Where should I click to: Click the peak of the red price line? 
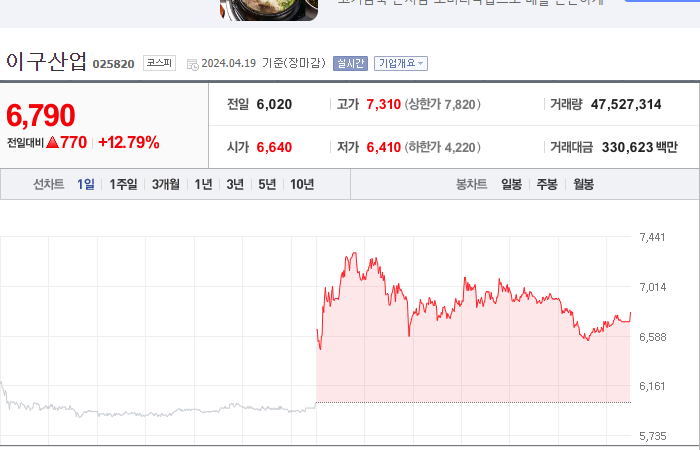tap(355, 253)
